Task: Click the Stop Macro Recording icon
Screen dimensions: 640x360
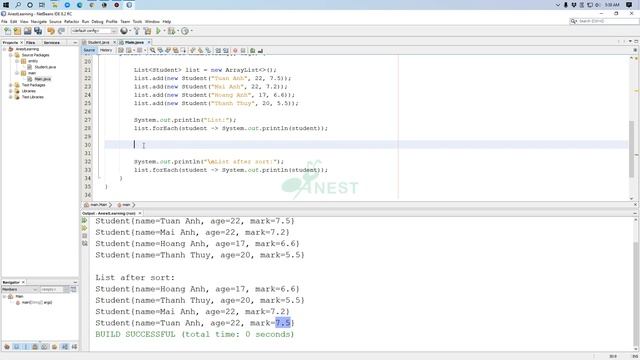Action: [x=243, y=51]
